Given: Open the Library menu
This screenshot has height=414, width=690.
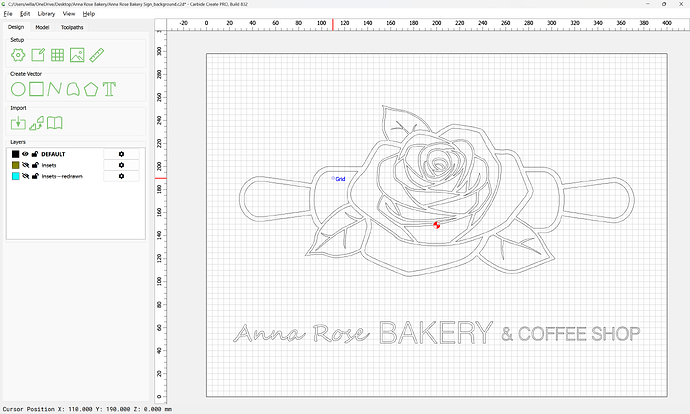Looking at the screenshot, I should (x=46, y=14).
